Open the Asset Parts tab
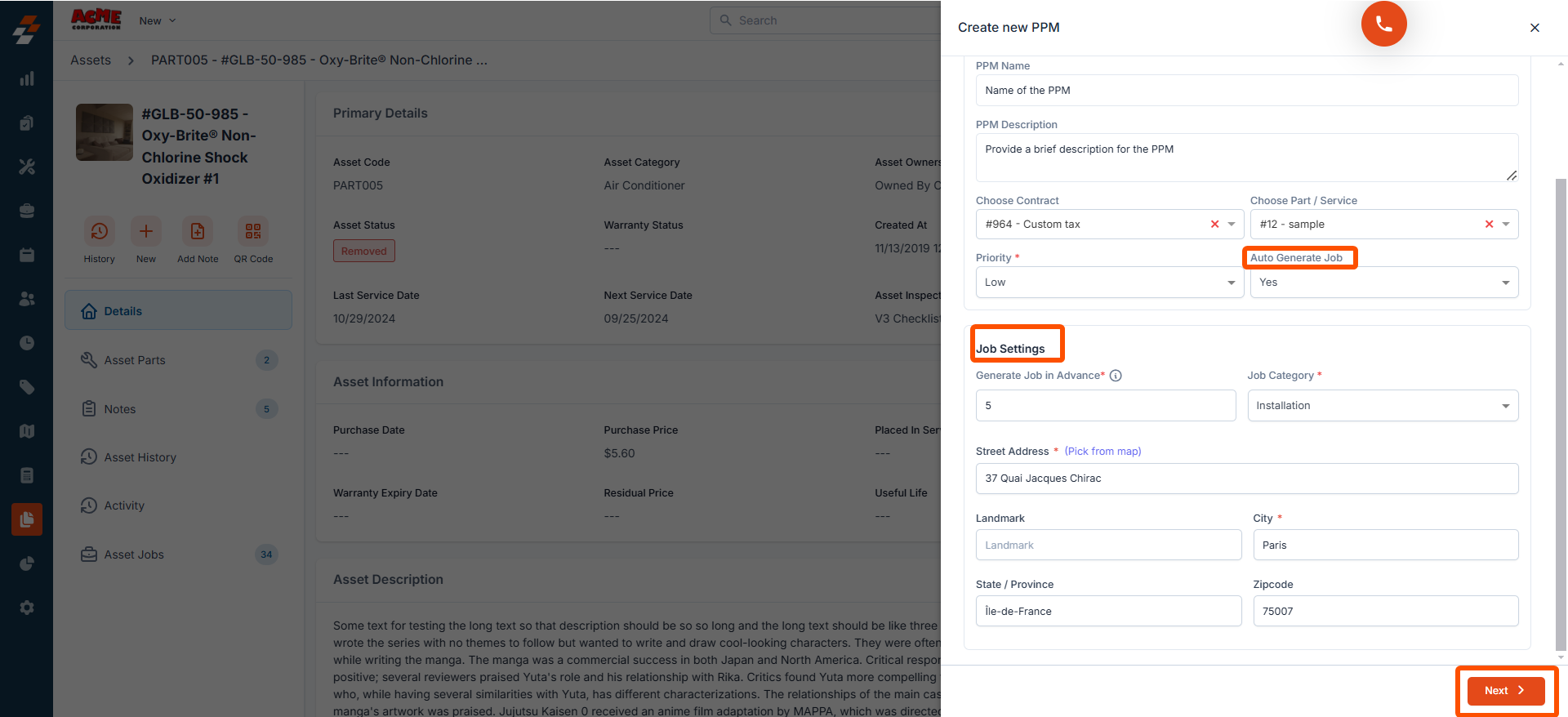Screen dimensions: 1568x717 pos(135,360)
